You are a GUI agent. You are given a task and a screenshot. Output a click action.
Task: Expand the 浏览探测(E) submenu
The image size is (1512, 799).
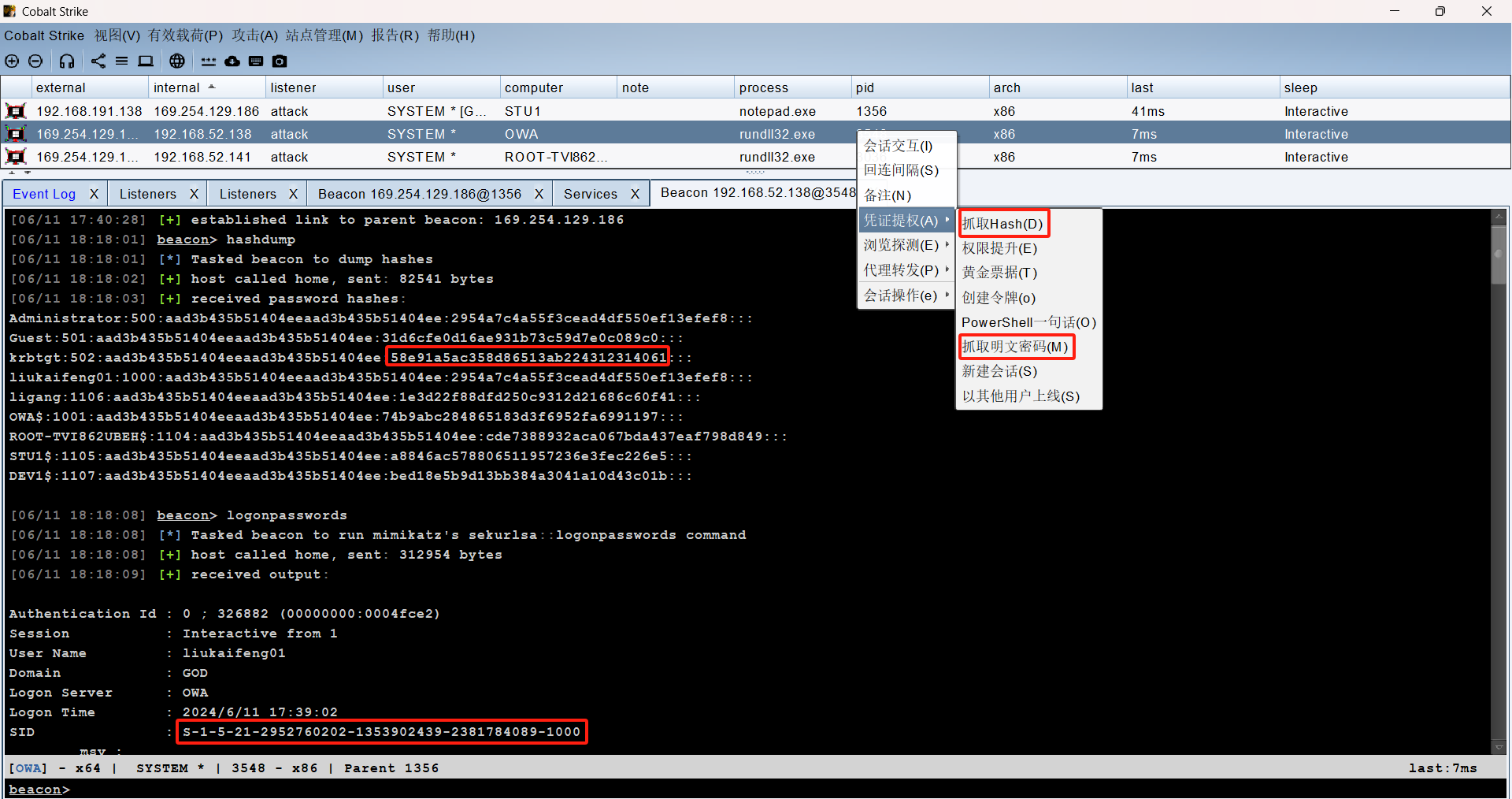[x=906, y=245]
